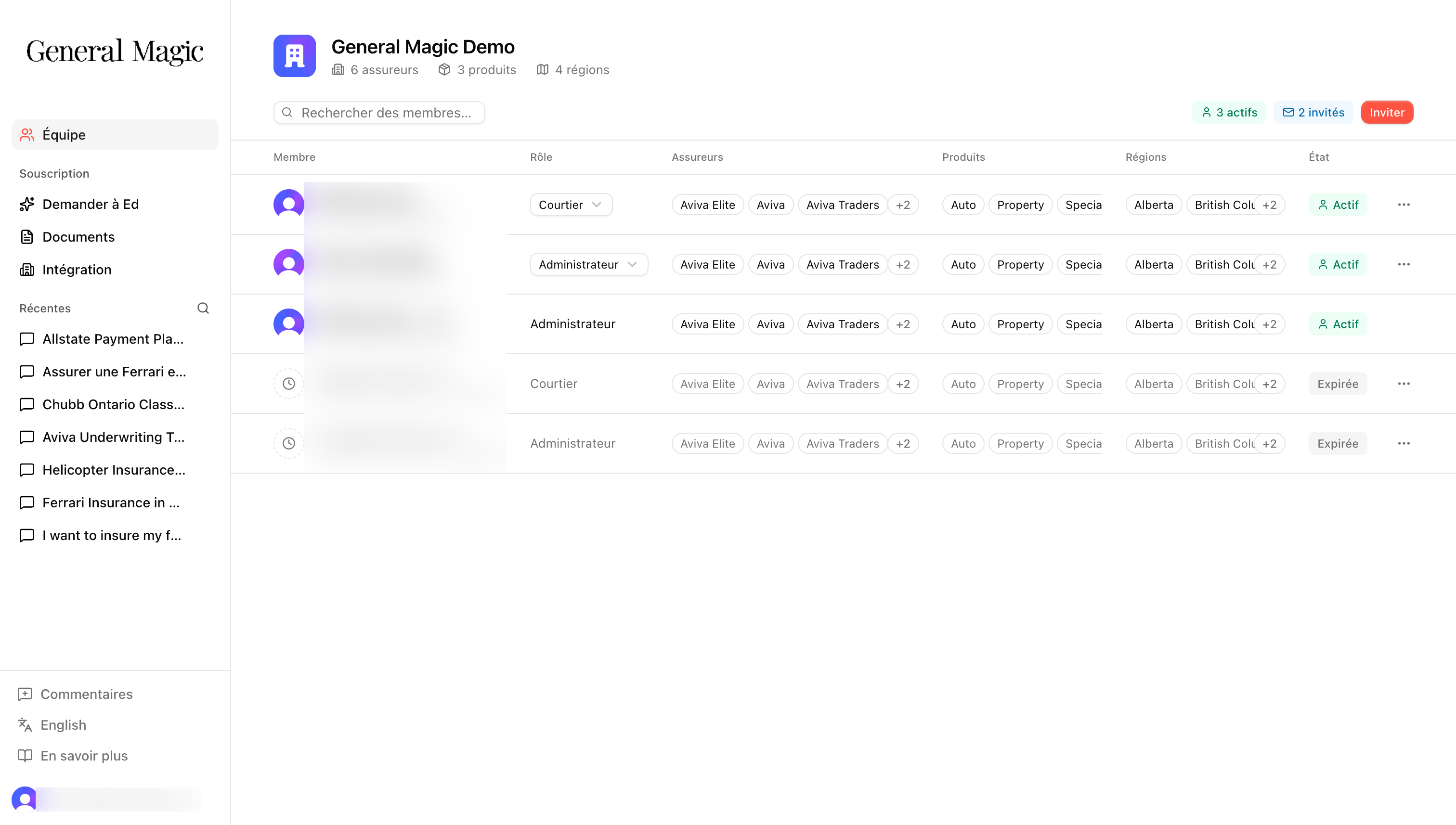This screenshot has height=825, width=1456.
Task: Click the clock icon in the expired Administrateur row
Action: coord(289,443)
